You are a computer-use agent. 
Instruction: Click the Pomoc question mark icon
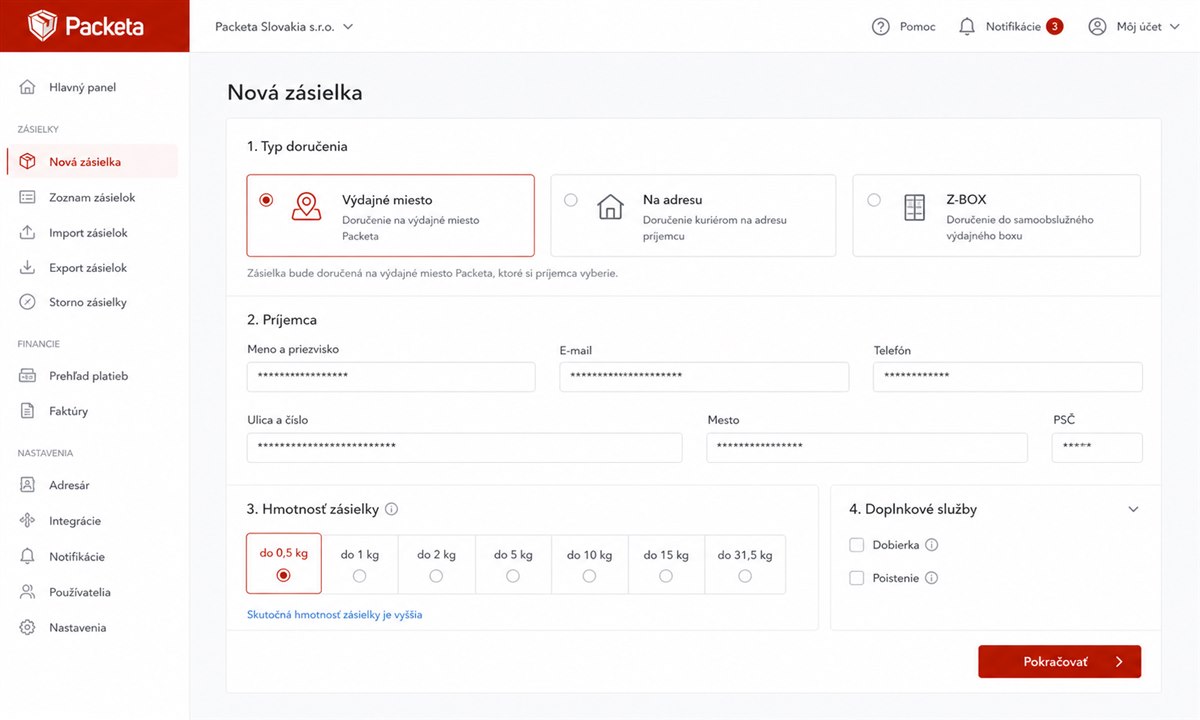(x=881, y=27)
